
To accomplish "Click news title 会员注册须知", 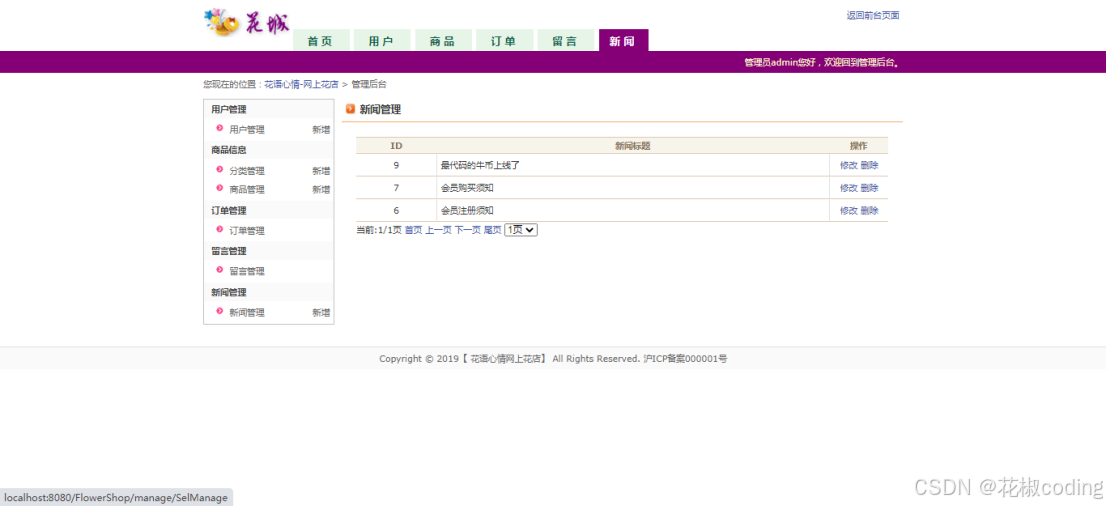I will tap(467, 210).
